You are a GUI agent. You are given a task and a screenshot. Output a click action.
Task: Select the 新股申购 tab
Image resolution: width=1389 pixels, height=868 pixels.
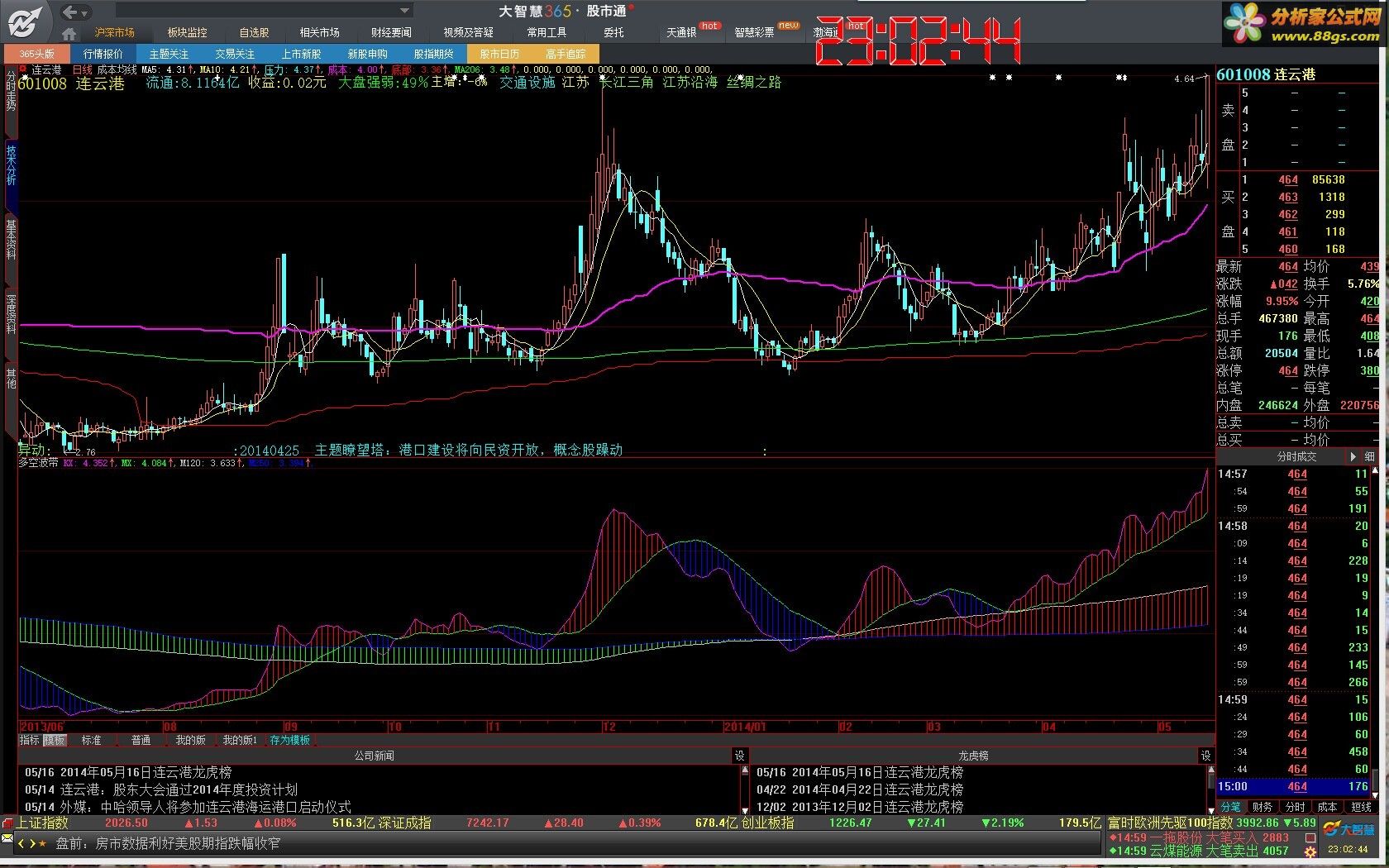pos(367,54)
